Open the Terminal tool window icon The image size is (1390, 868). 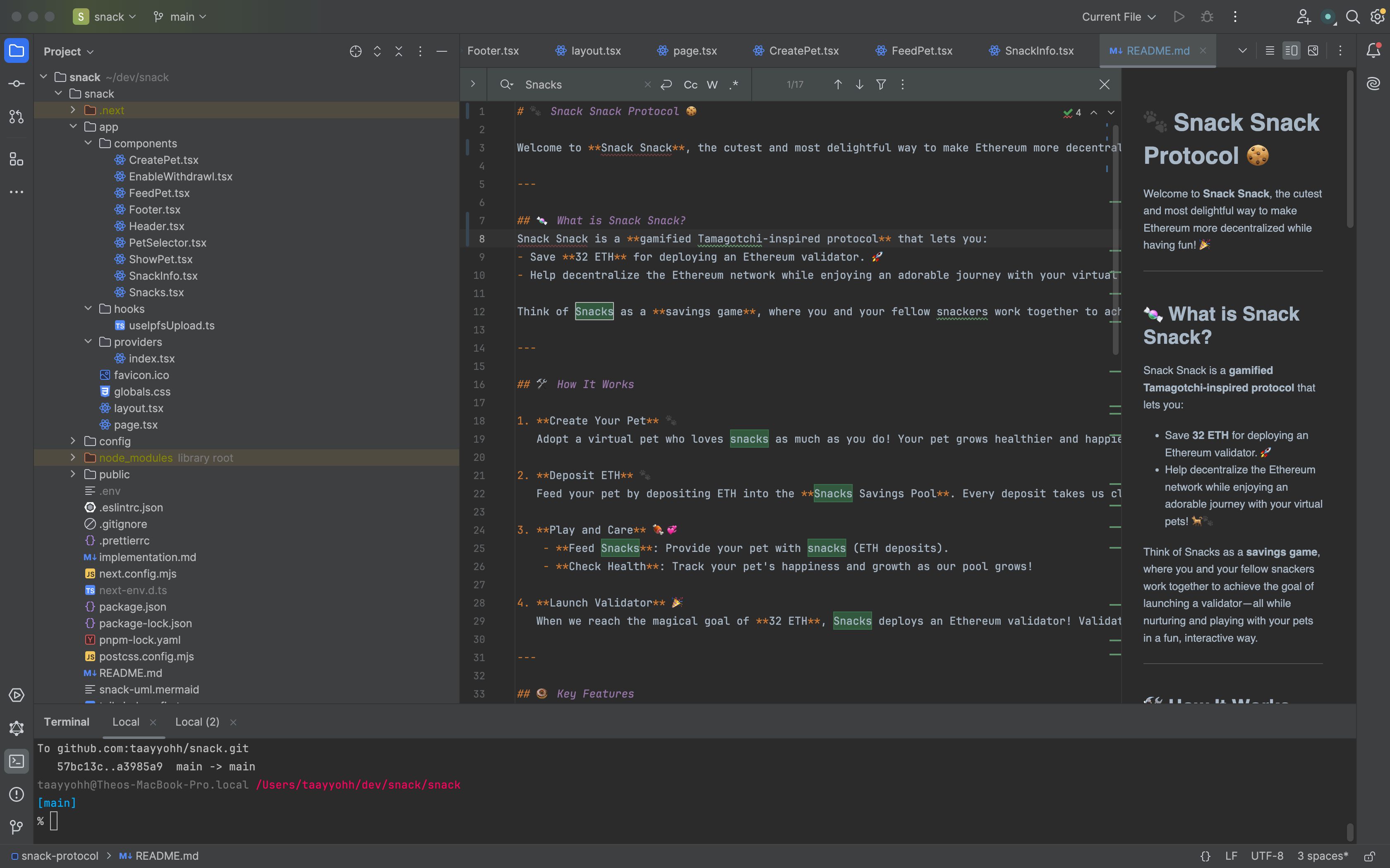point(16,761)
